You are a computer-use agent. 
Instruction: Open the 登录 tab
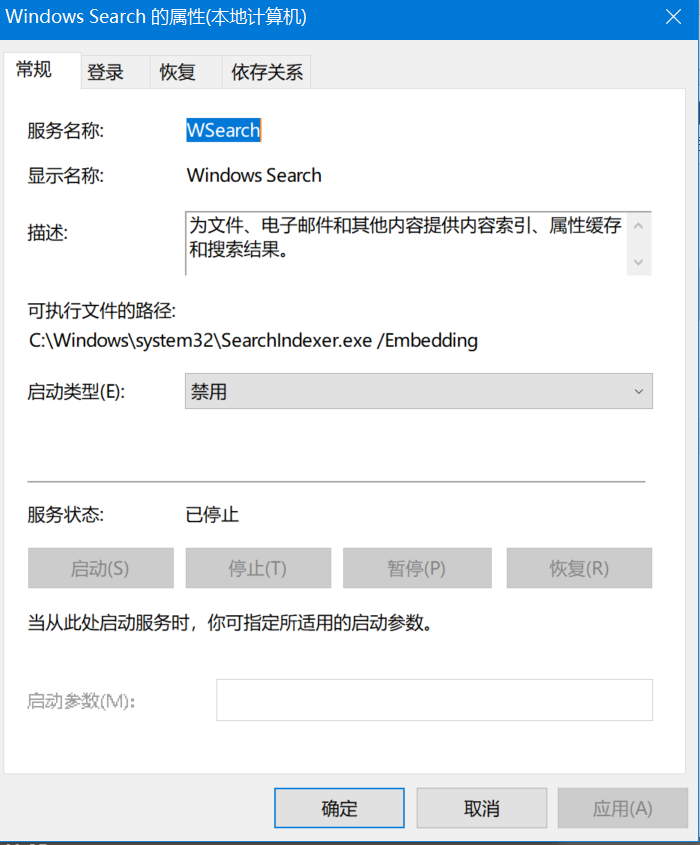(x=105, y=72)
